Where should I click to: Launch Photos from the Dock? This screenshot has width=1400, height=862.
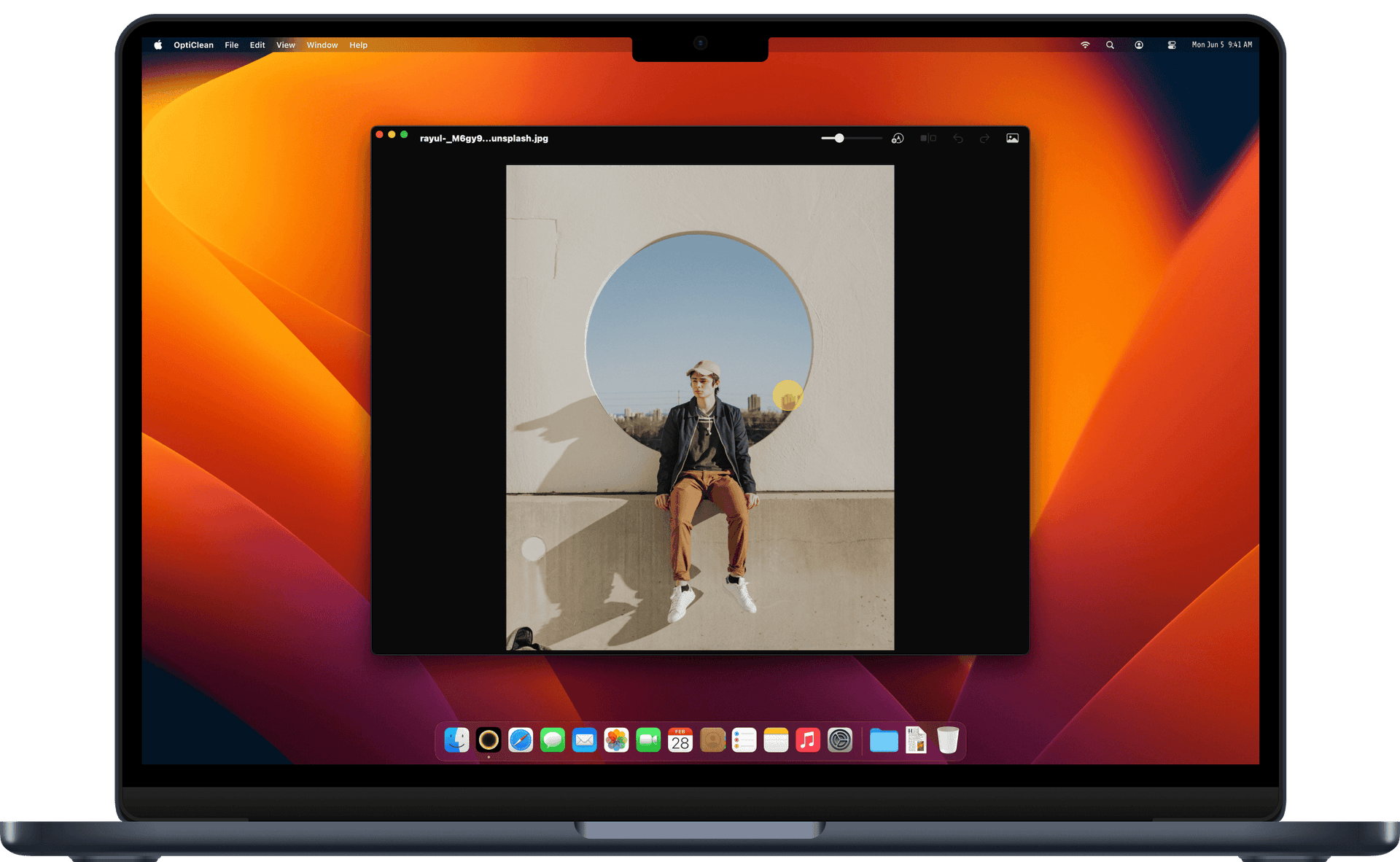[616, 741]
